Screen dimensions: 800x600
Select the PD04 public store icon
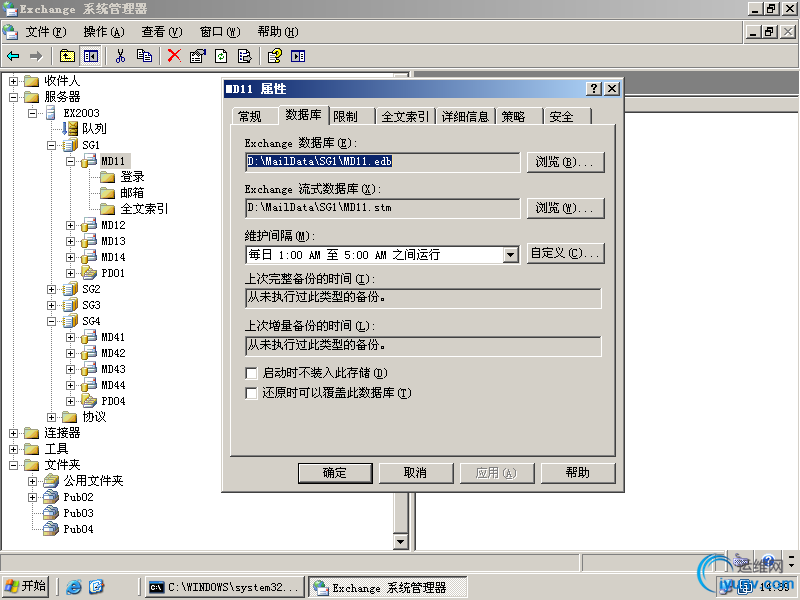(x=89, y=401)
